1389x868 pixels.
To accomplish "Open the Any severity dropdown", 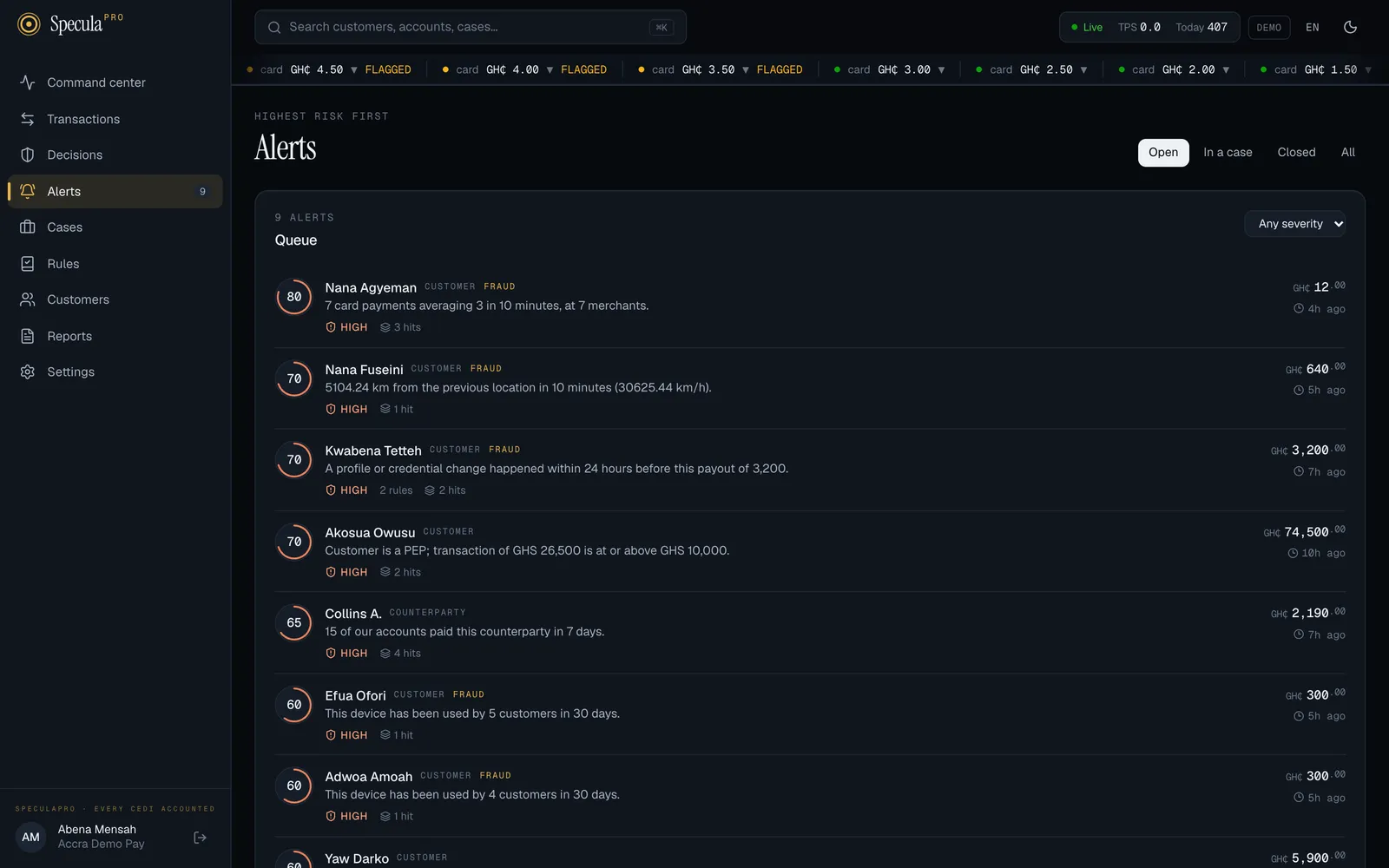I will (1295, 224).
